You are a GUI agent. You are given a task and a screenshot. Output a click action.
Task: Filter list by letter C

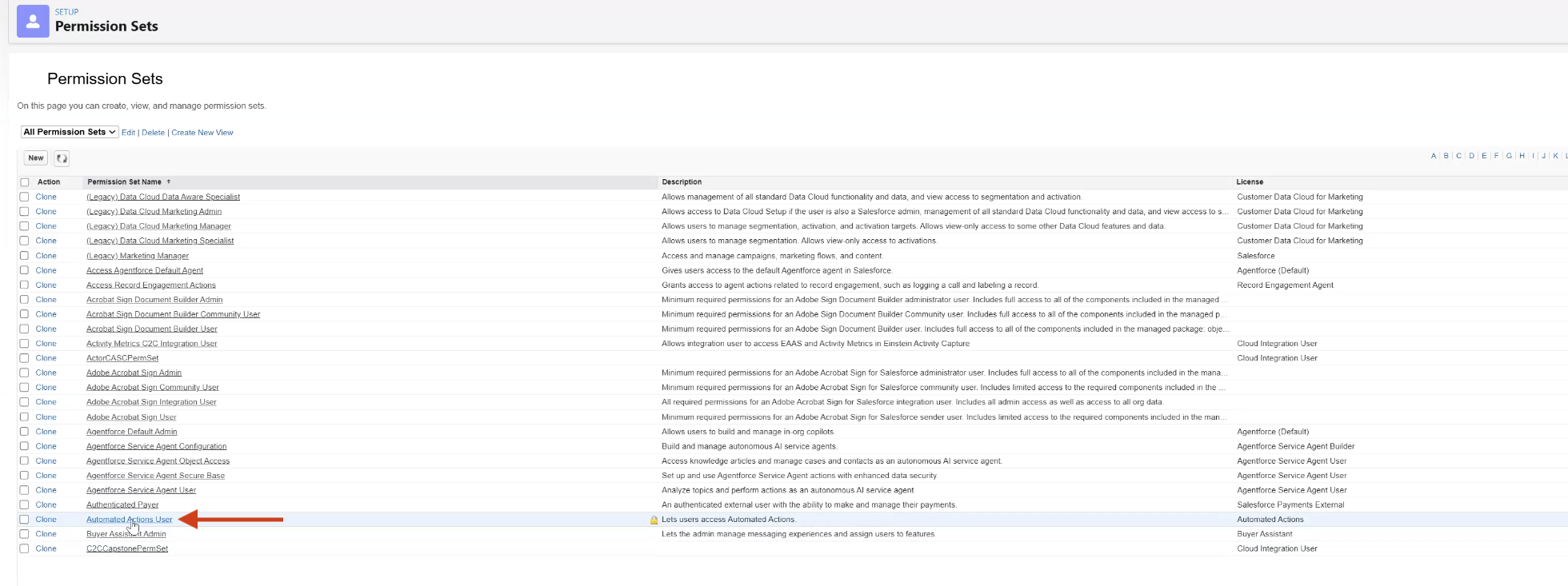point(1459,156)
